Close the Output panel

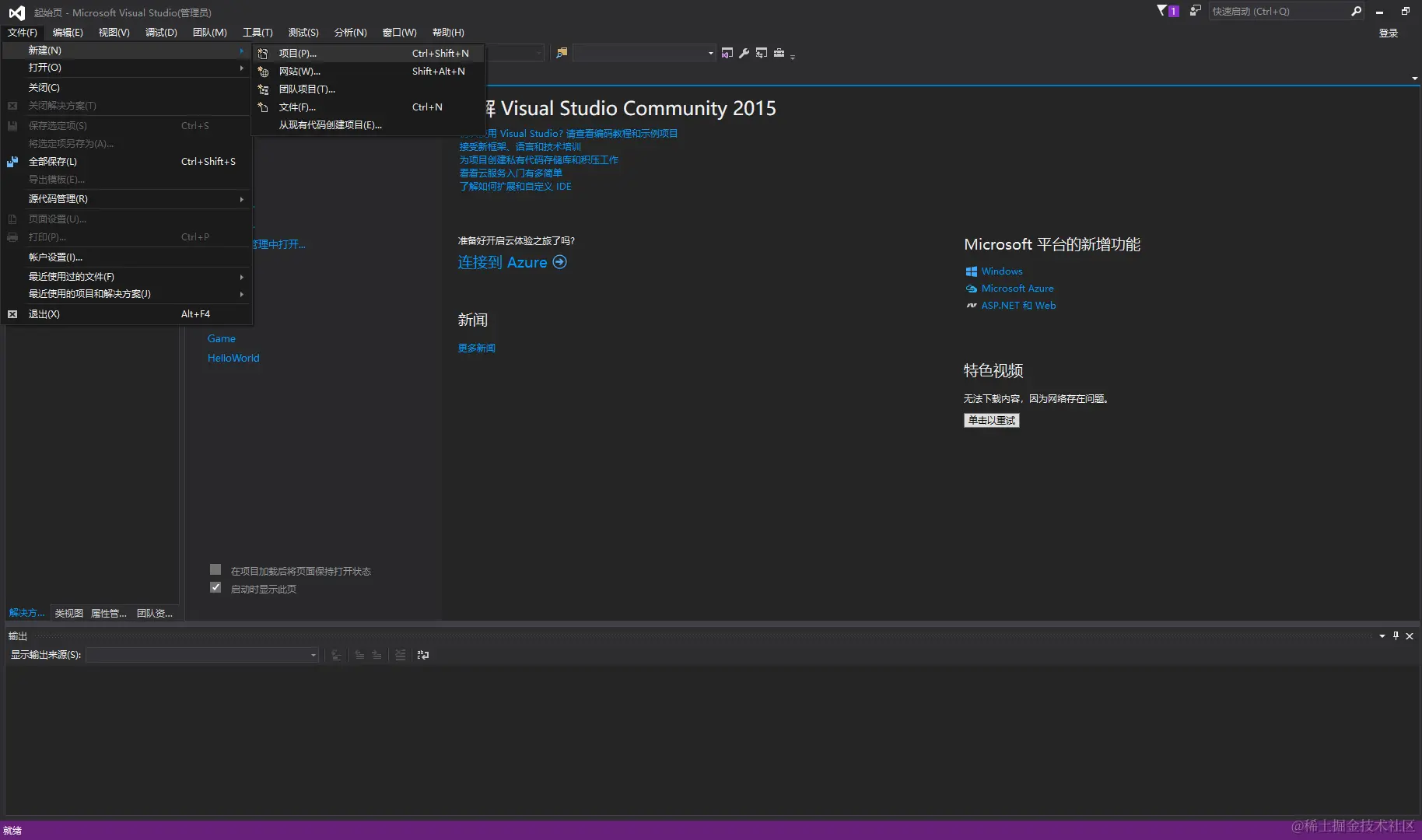pos(1410,636)
